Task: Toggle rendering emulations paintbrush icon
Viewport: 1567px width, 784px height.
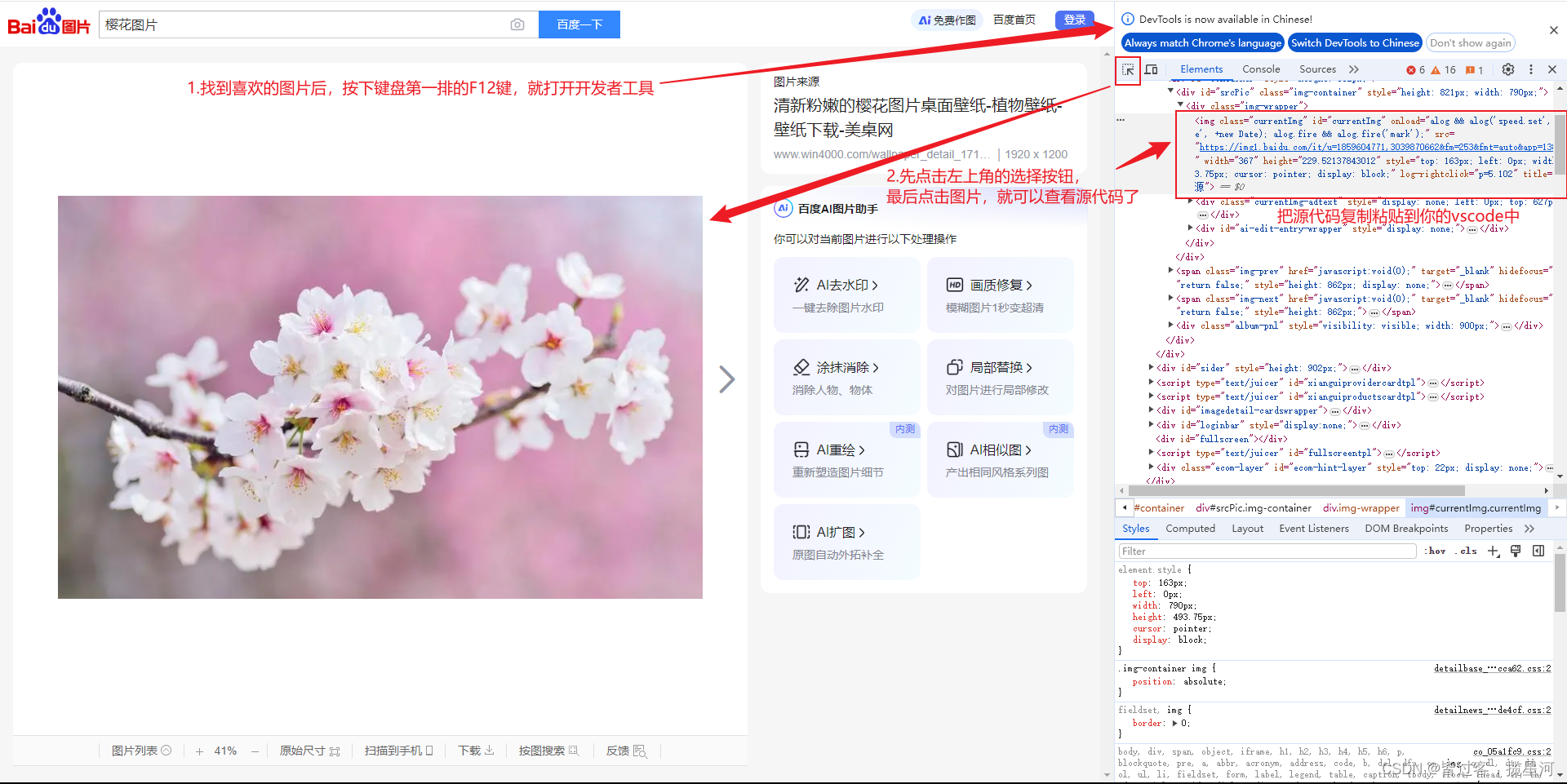Action: click(1516, 551)
